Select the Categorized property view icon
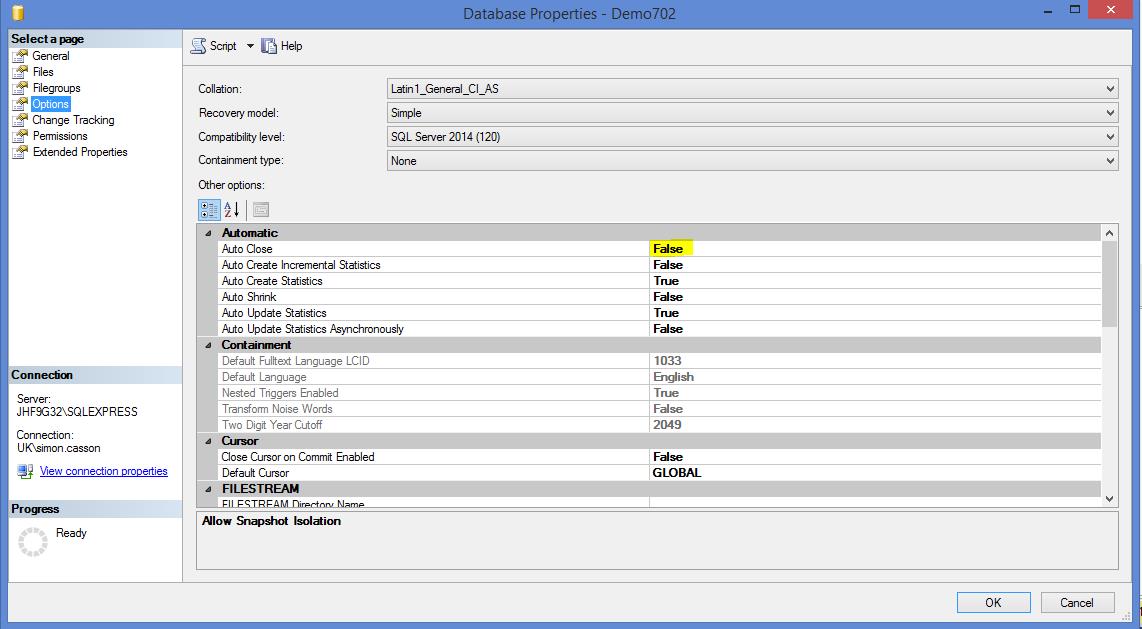The height and width of the screenshot is (629, 1142). (x=208, y=209)
